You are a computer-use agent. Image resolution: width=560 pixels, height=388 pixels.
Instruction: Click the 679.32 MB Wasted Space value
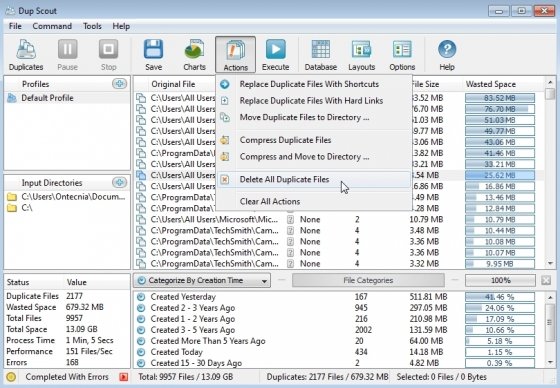[x=85, y=307]
